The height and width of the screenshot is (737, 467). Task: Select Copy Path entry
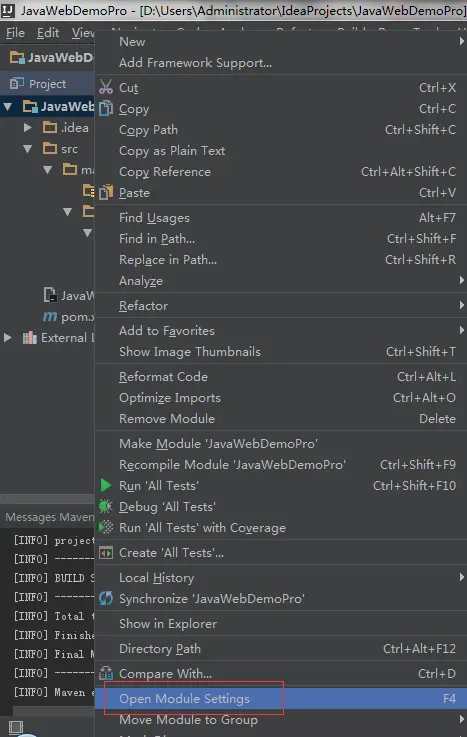point(281,130)
